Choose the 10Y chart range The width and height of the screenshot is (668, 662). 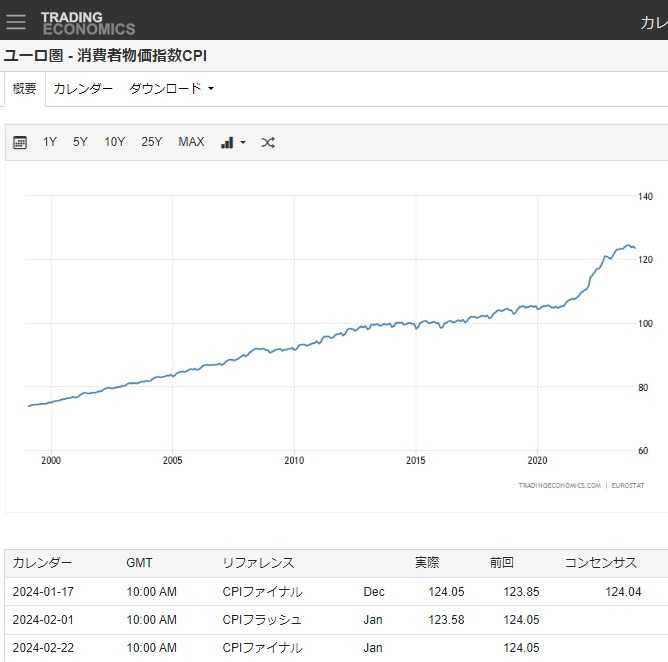pos(115,142)
